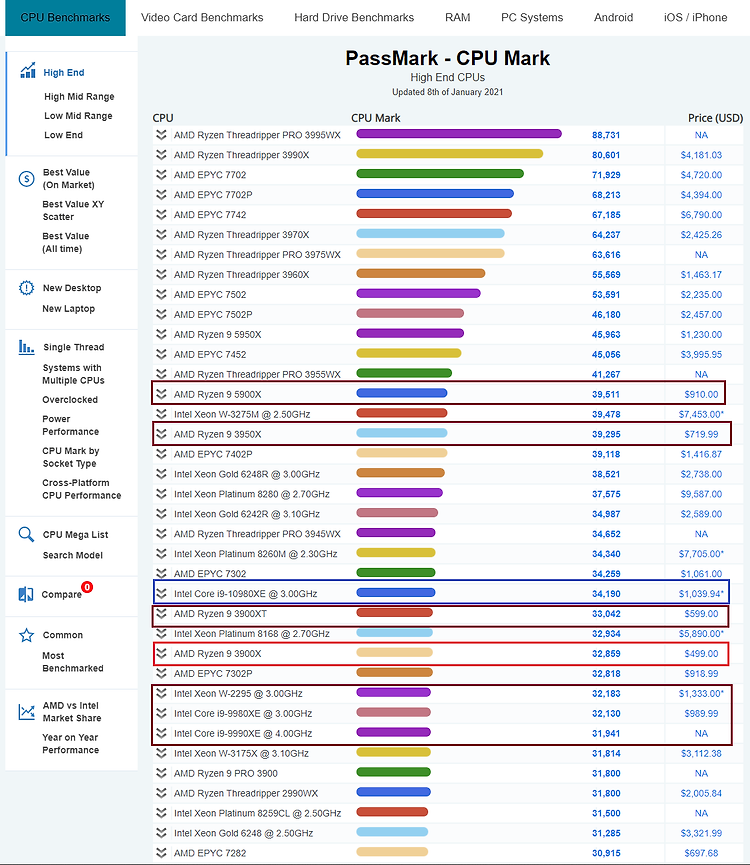Click the Compare icon in sidebar
Viewport: 750px width, 865px height.
(26, 594)
